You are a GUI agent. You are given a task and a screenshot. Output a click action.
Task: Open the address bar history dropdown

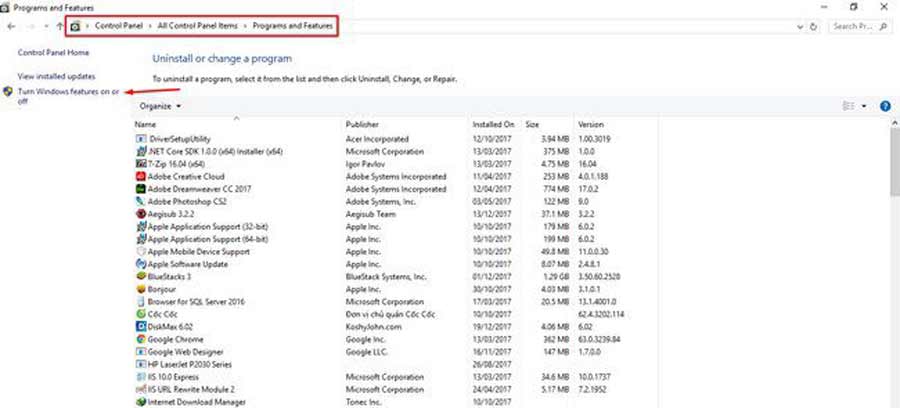point(803,26)
